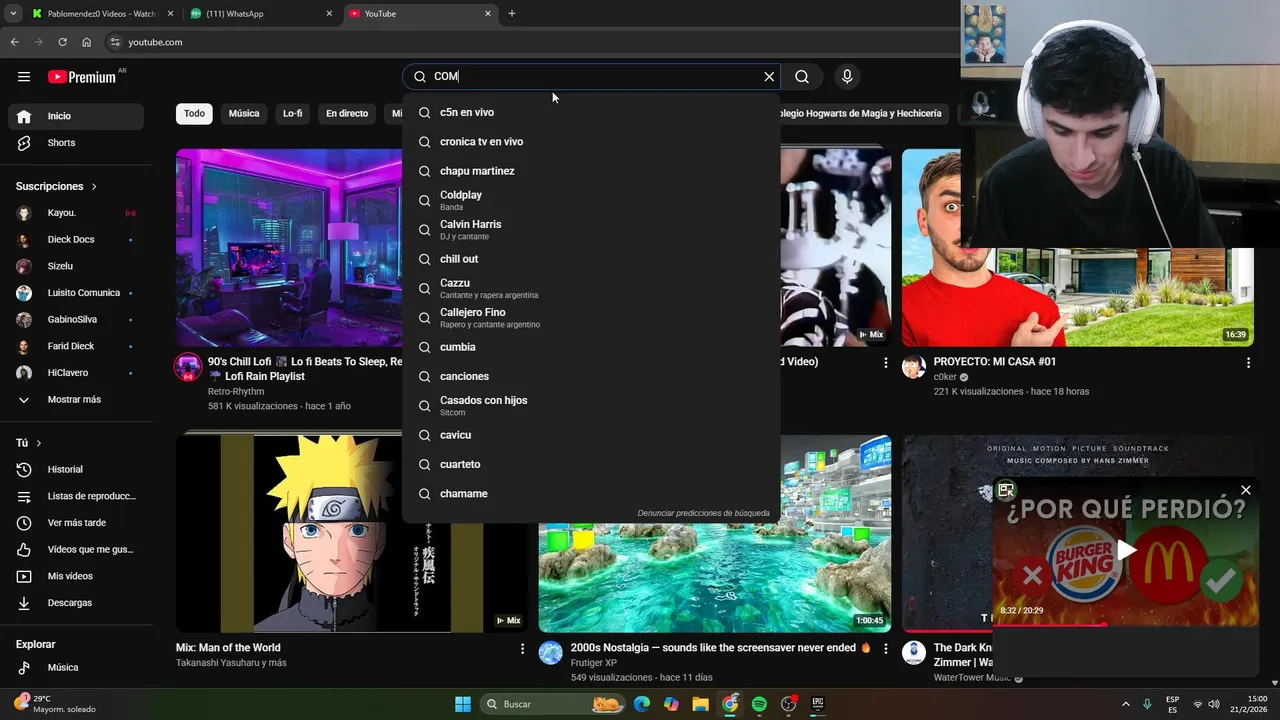Image resolution: width=1280 pixels, height=720 pixels.
Task: Choose the Callejero Fino suggestion
Action: coord(591,318)
